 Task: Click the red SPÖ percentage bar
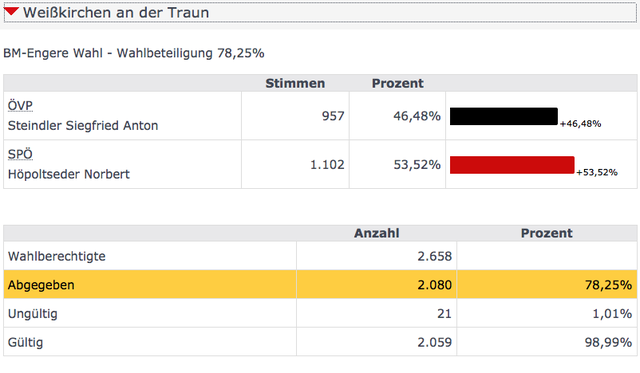click(512, 165)
